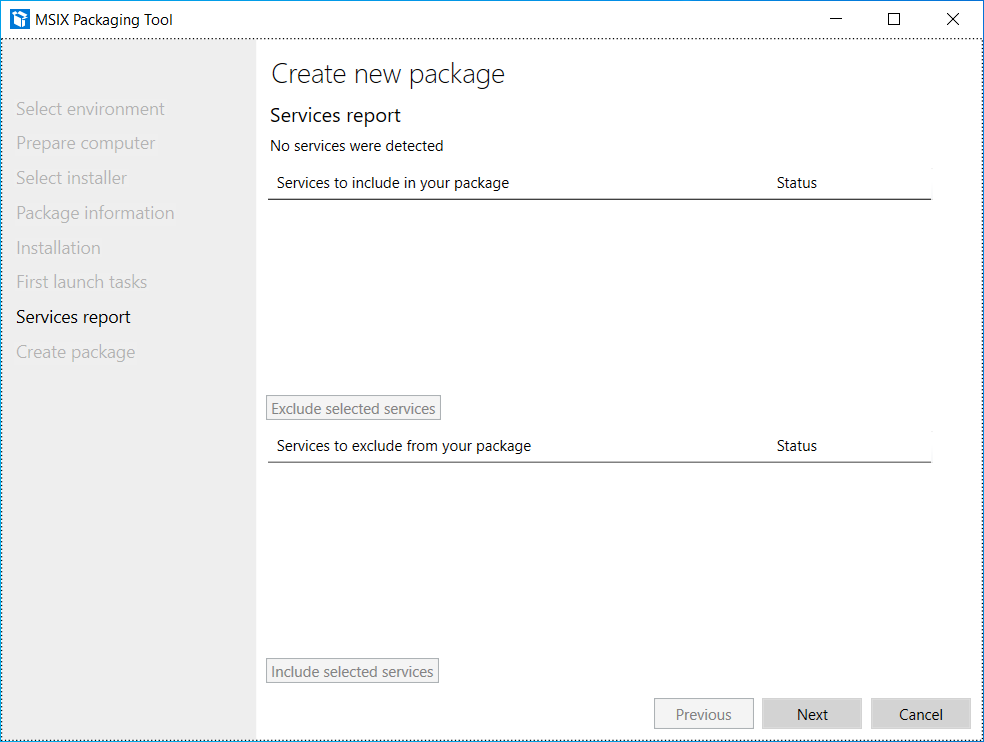Open First launch tasks step

[x=81, y=282]
